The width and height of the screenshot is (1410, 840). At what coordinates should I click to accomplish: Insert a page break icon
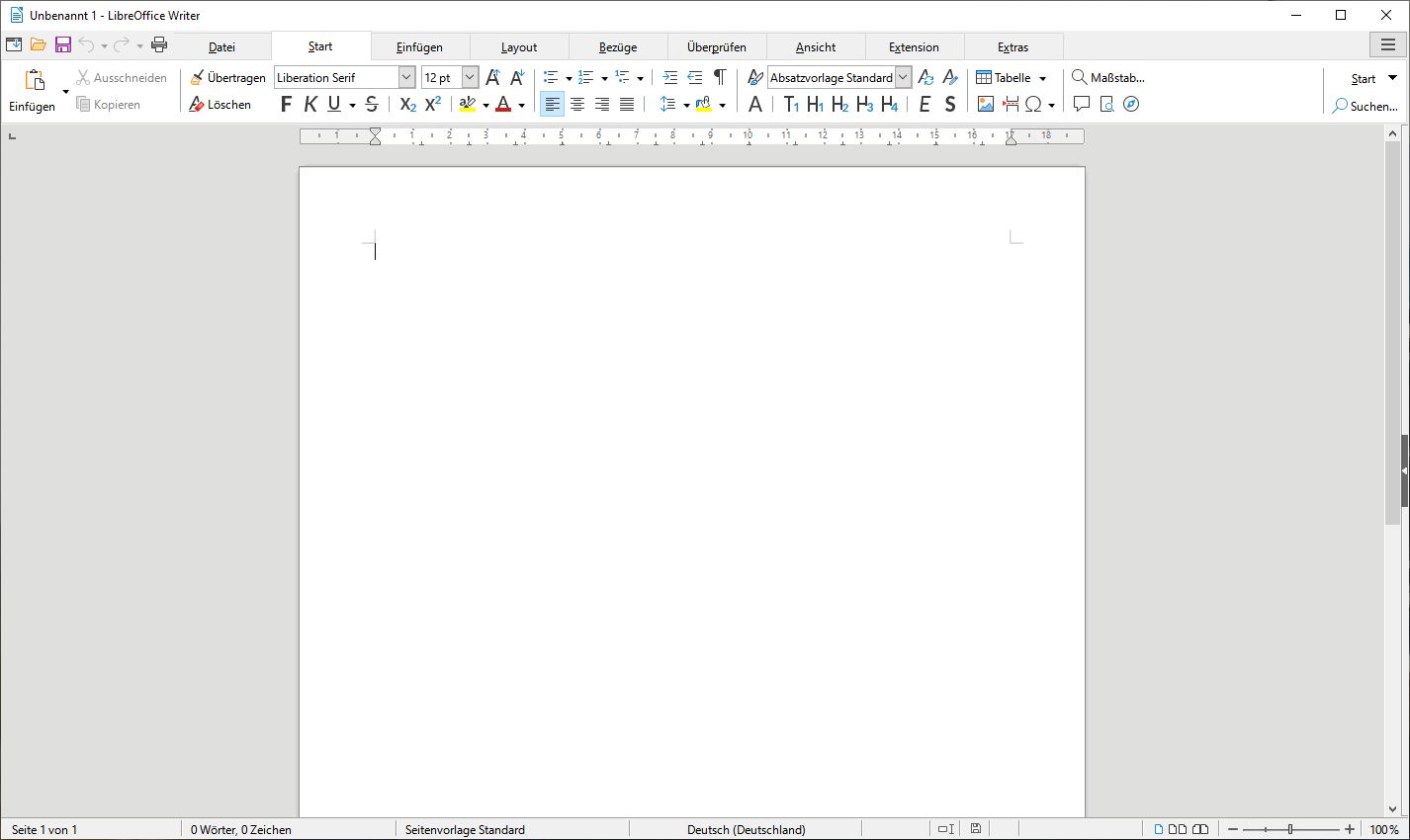click(1011, 104)
